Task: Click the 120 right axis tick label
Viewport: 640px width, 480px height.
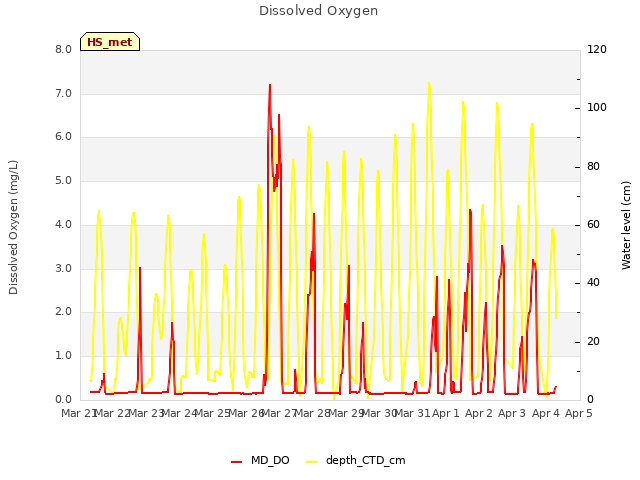Action: (597, 49)
